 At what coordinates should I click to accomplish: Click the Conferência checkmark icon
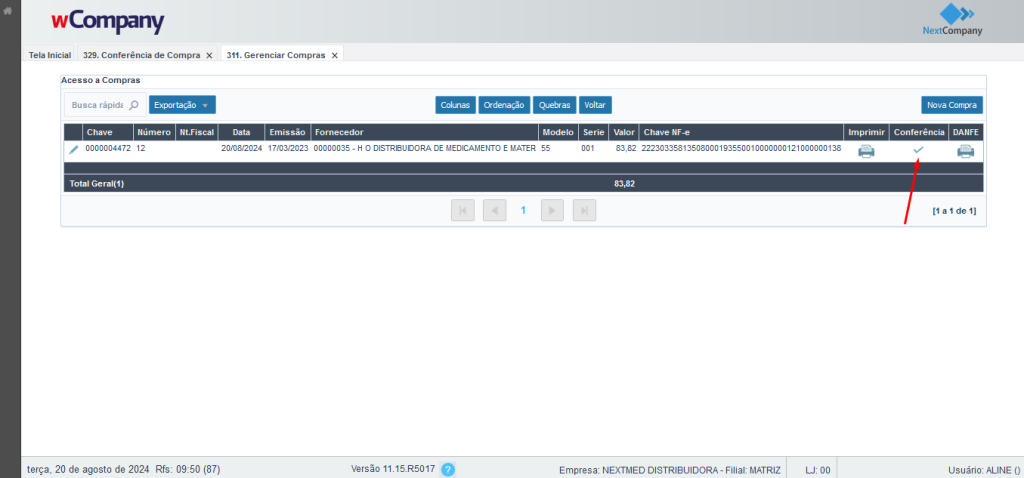918,150
